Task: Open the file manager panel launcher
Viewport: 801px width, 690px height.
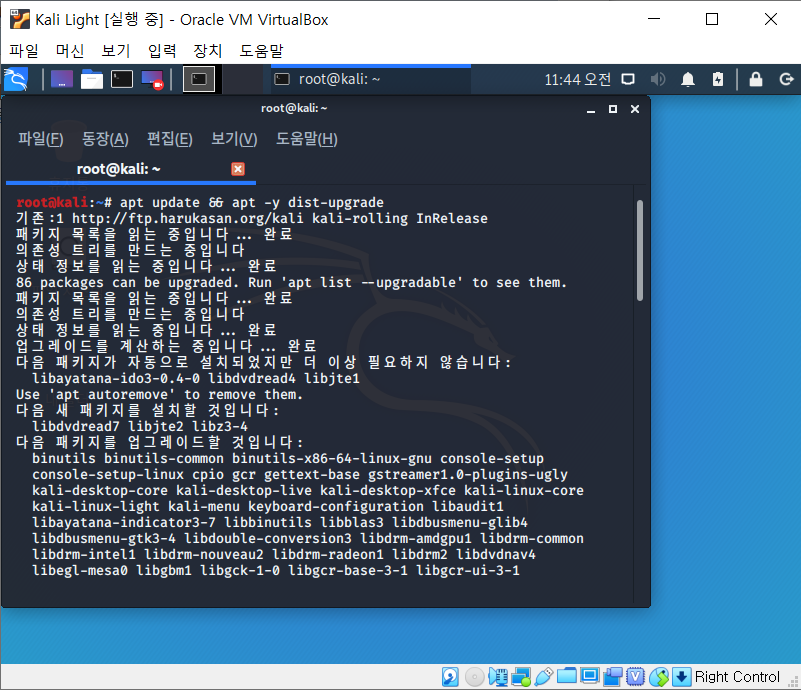Action: [x=92, y=79]
